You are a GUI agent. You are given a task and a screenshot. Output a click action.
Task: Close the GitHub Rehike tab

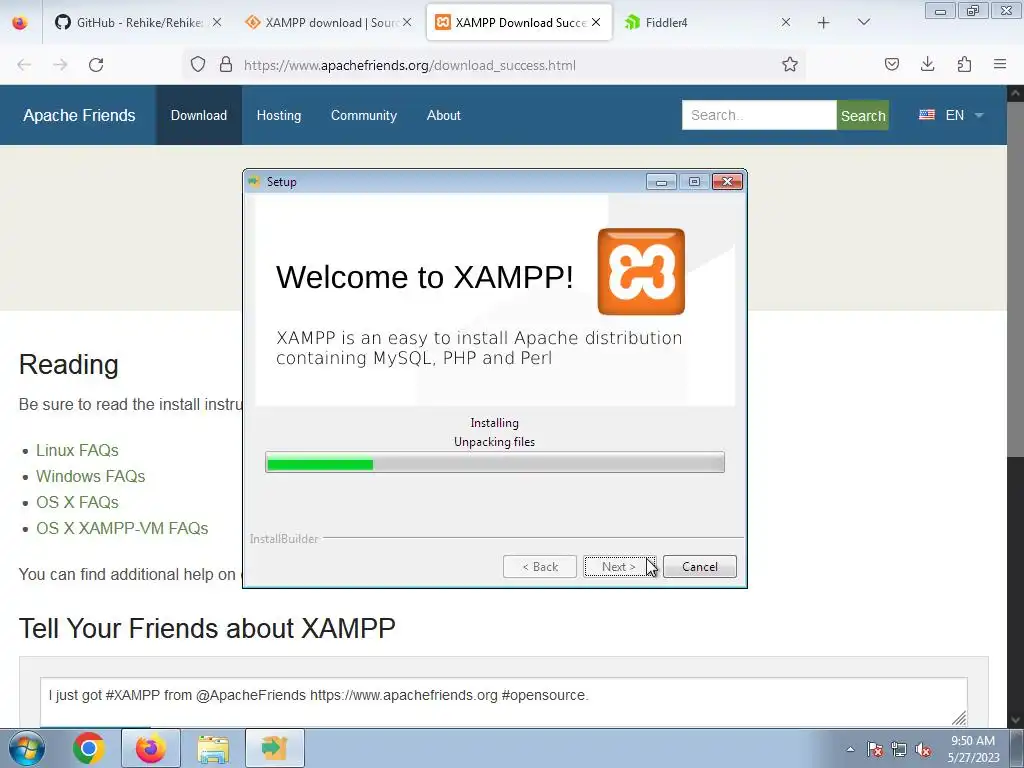(x=217, y=22)
